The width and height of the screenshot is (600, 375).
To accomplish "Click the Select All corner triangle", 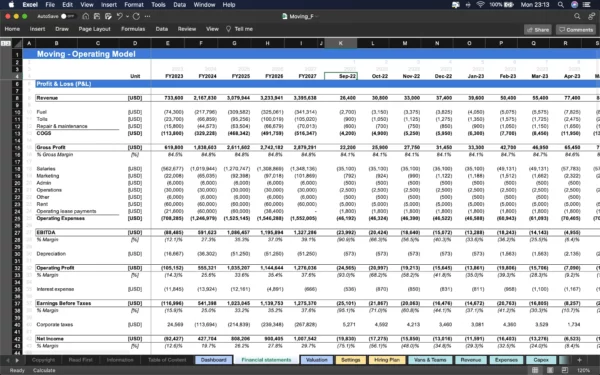I will pyautogui.click(x=17, y=43).
